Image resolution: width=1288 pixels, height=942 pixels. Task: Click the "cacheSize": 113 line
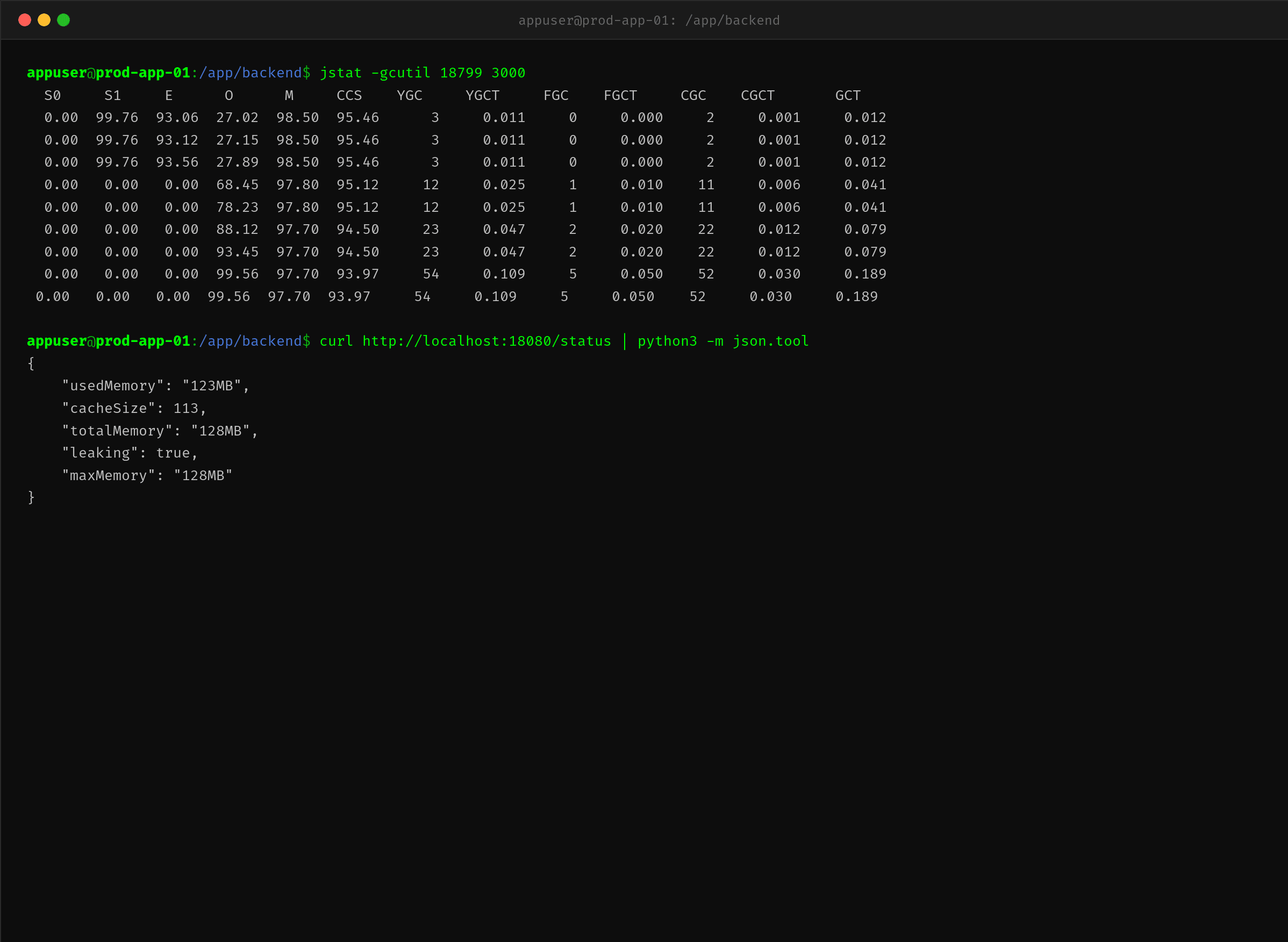tap(134, 408)
